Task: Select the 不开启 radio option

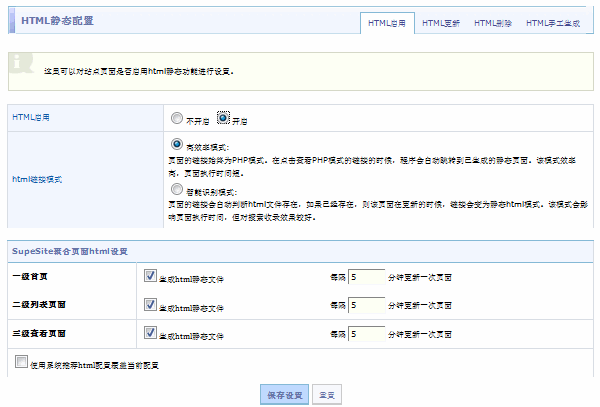Action: [x=177, y=118]
